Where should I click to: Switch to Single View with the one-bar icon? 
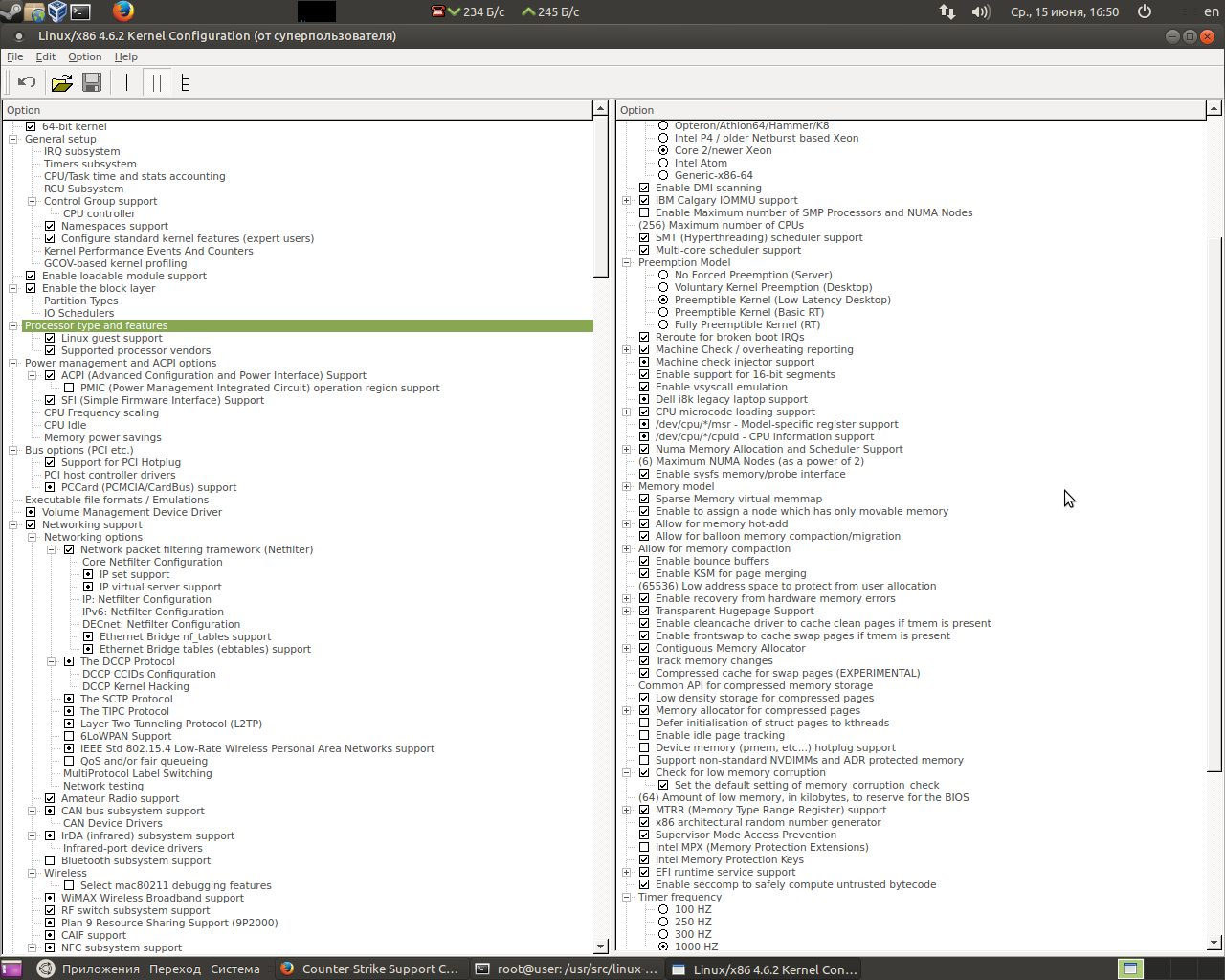click(126, 83)
